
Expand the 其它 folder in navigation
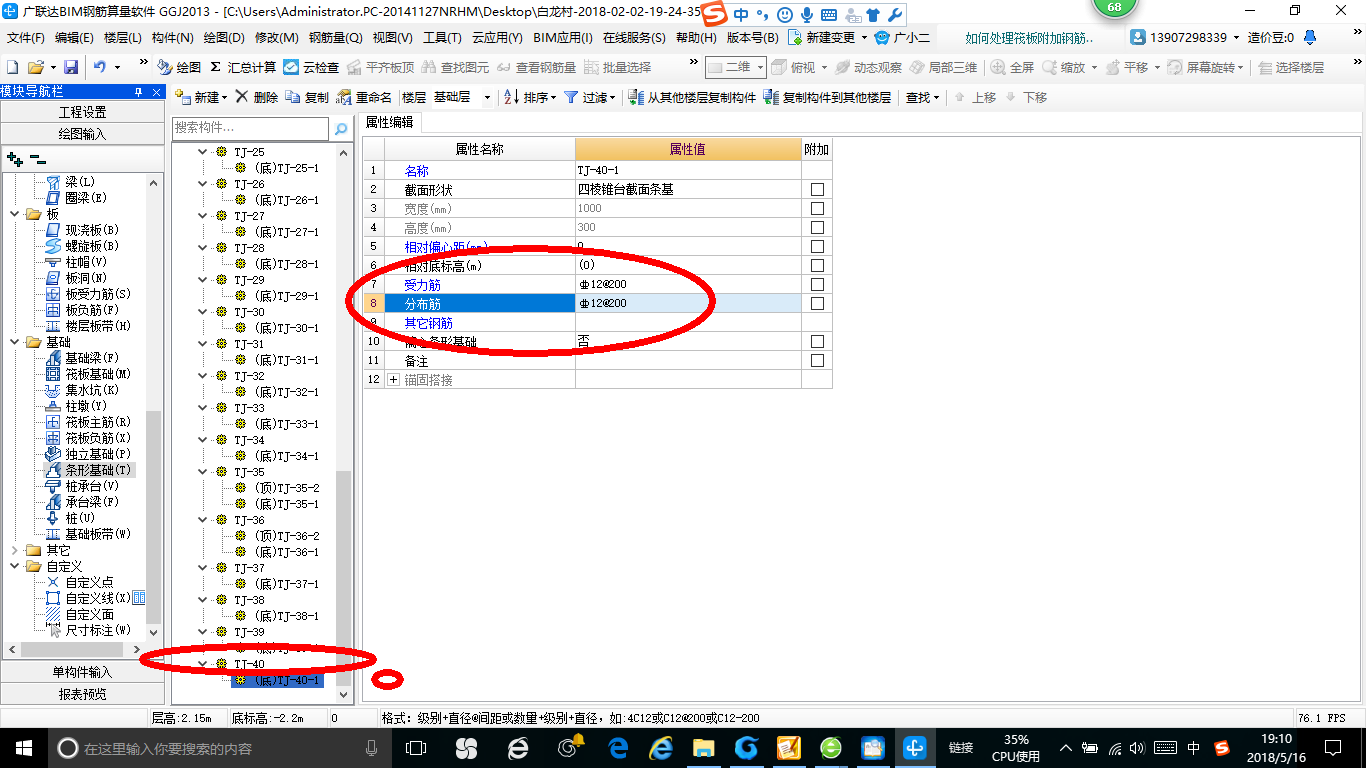[14, 550]
